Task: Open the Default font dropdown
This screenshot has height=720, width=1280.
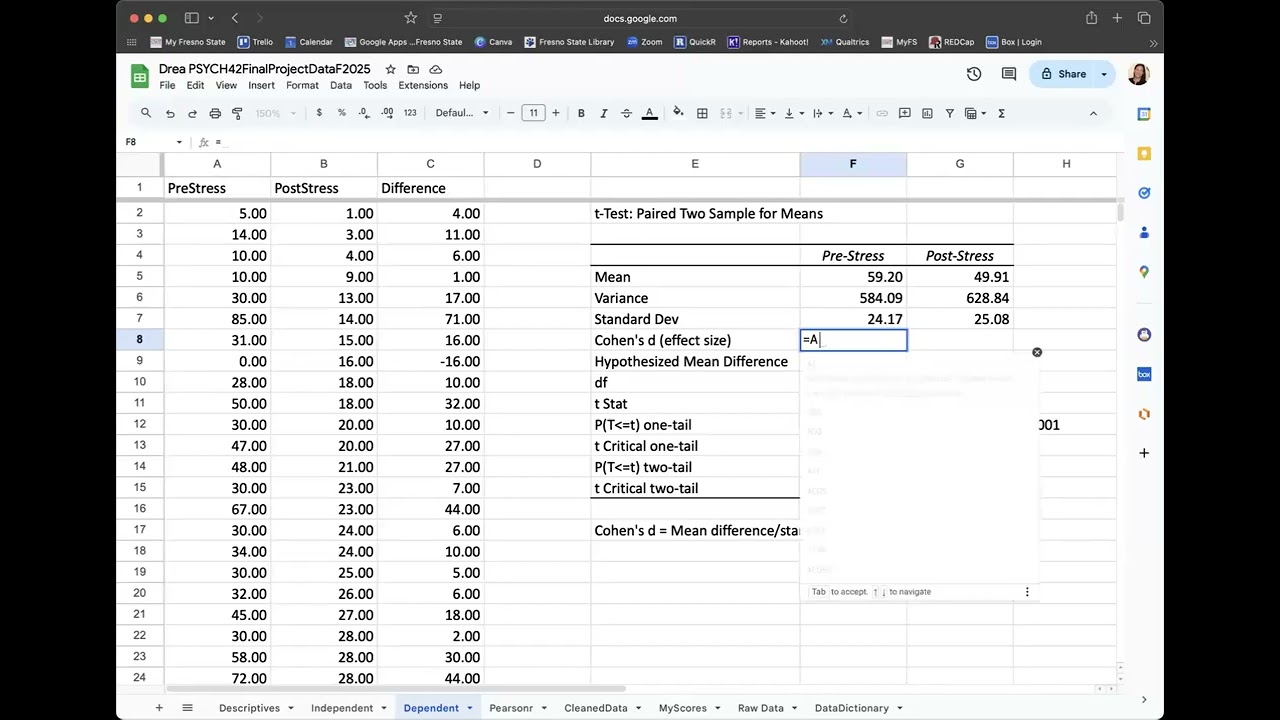Action: (462, 113)
